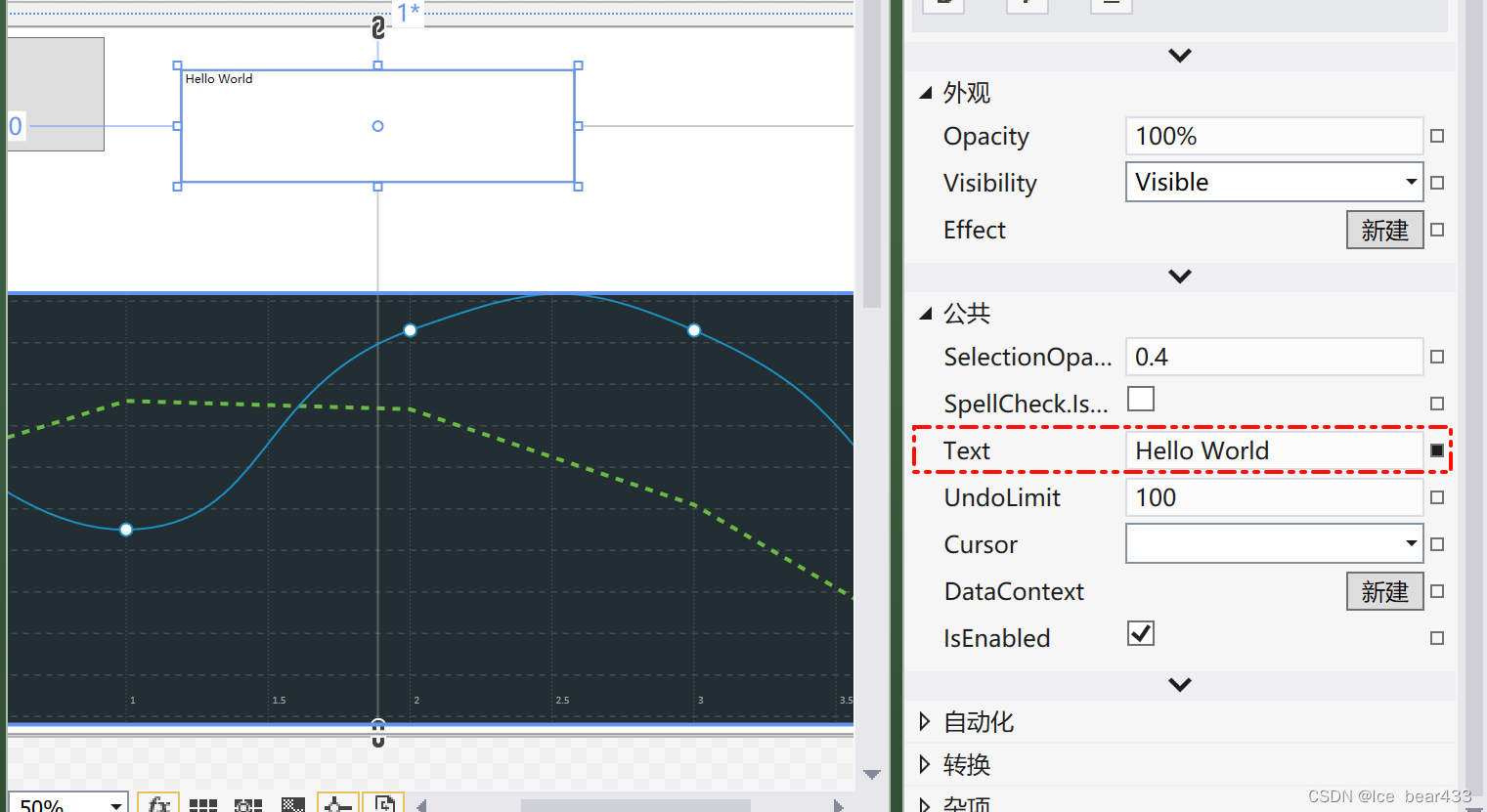Select the blue curve control point near axis value 2
Screen dimensions: 1487x812
coord(411,330)
